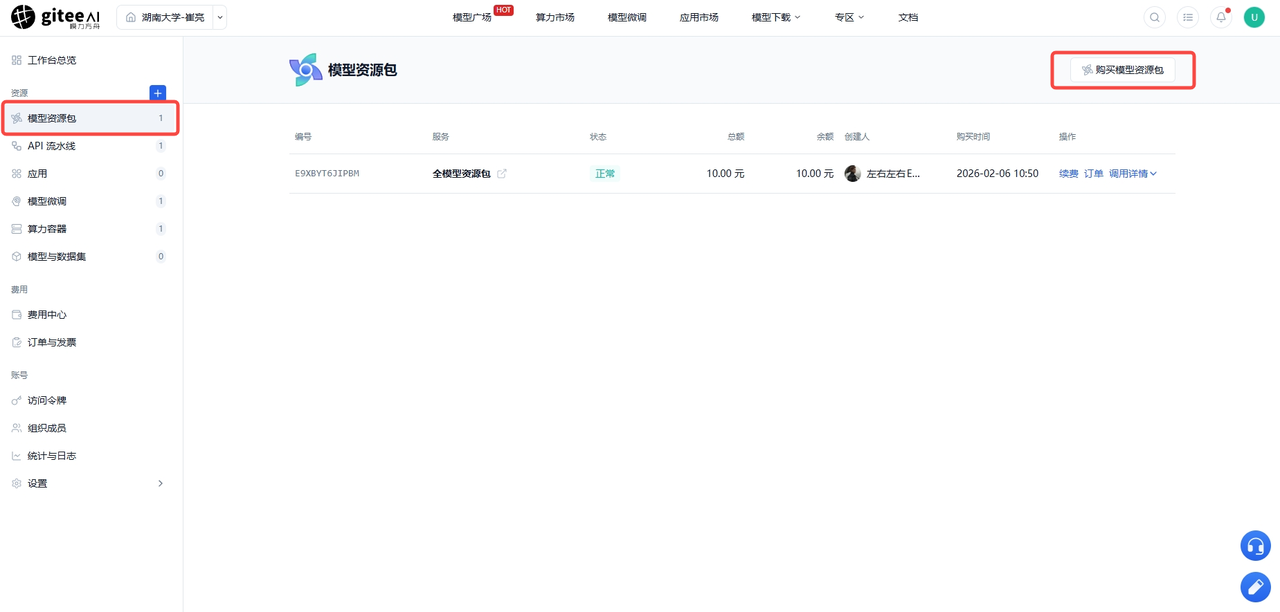Click the blue plus button beside 资源

pyautogui.click(x=157, y=93)
